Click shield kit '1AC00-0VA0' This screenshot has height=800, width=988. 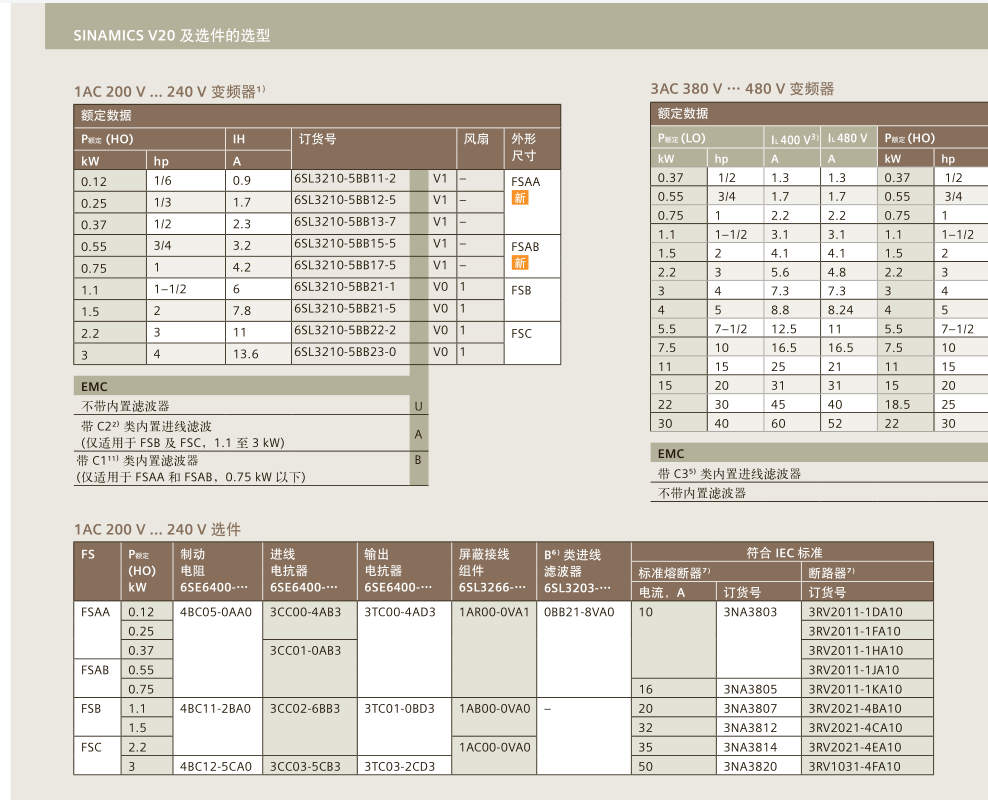[494, 747]
